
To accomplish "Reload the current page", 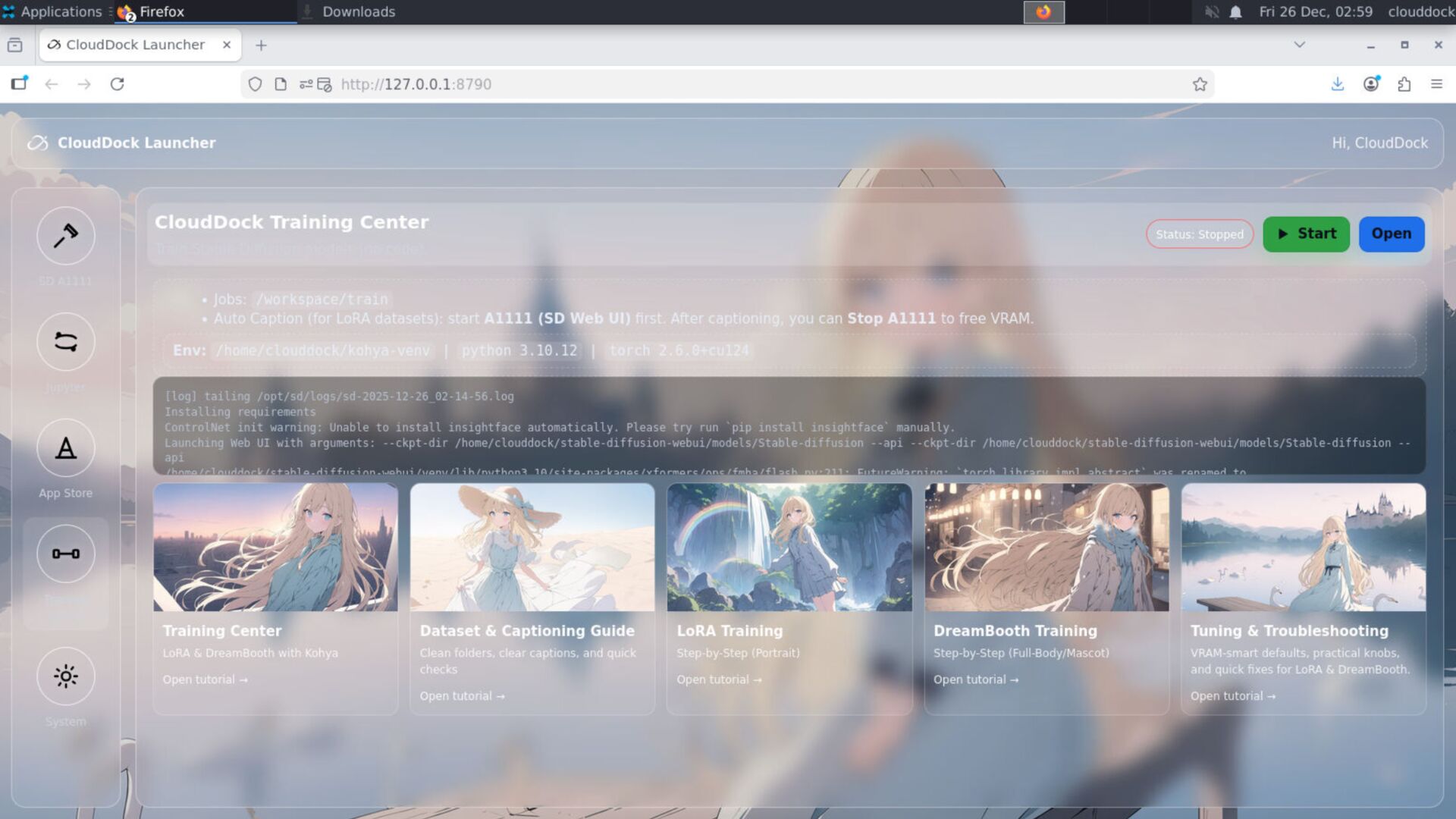I will pyautogui.click(x=118, y=84).
